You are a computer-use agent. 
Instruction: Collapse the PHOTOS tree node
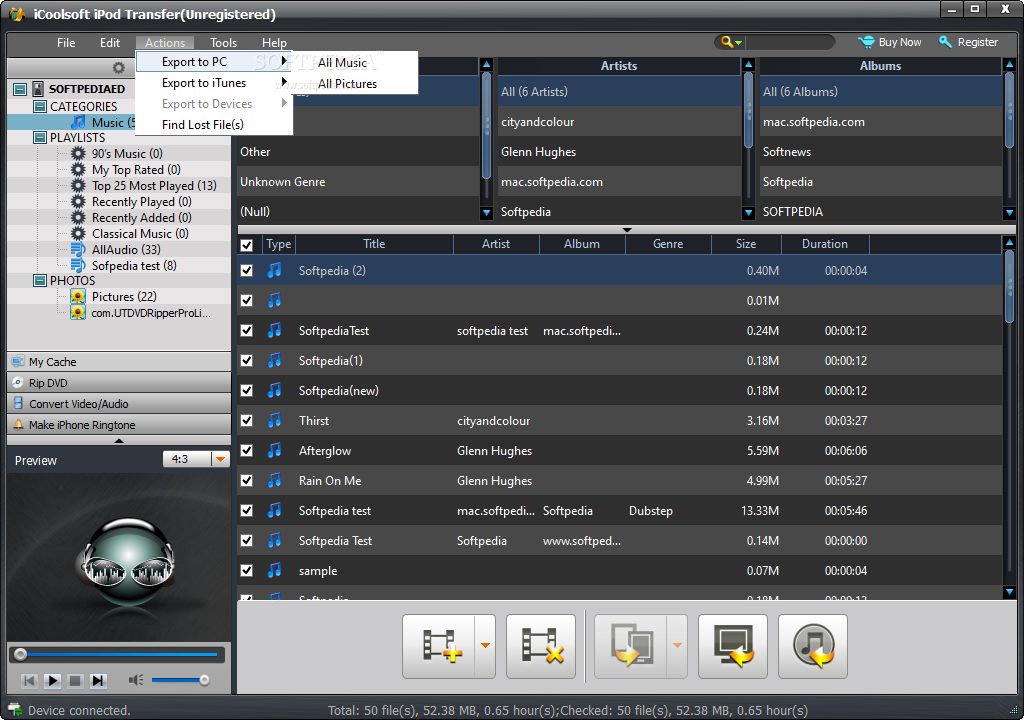click(40, 281)
